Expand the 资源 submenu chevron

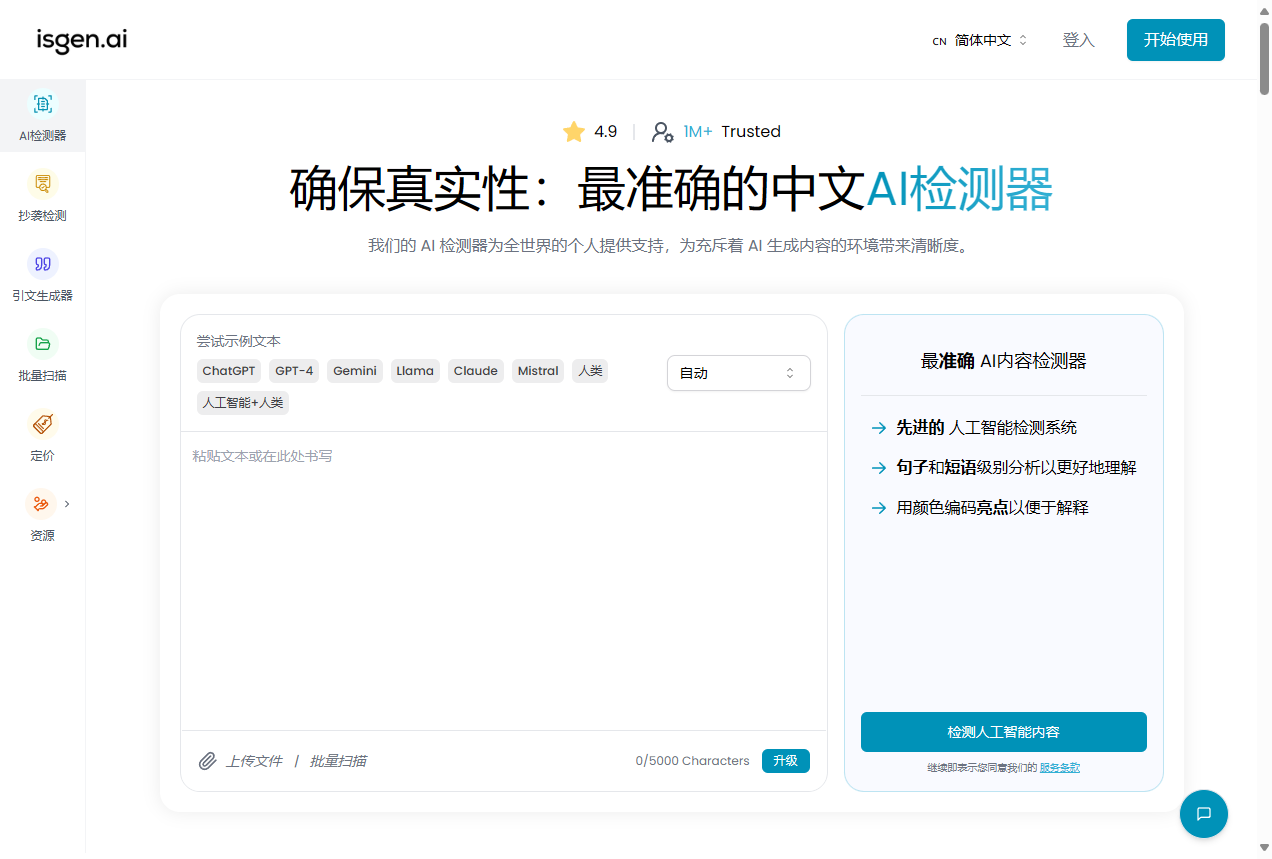click(x=67, y=504)
